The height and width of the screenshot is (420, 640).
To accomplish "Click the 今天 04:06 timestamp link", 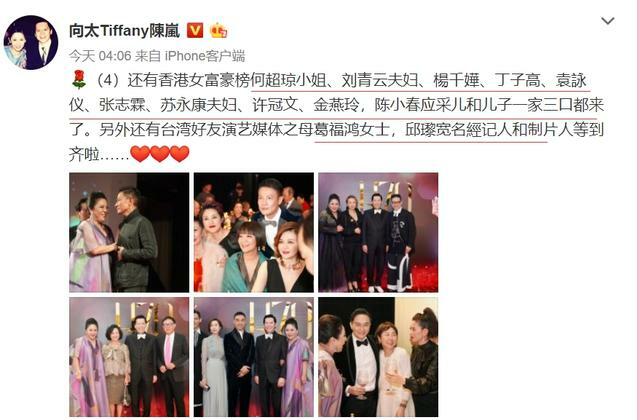I will pyautogui.click(x=100, y=56).
